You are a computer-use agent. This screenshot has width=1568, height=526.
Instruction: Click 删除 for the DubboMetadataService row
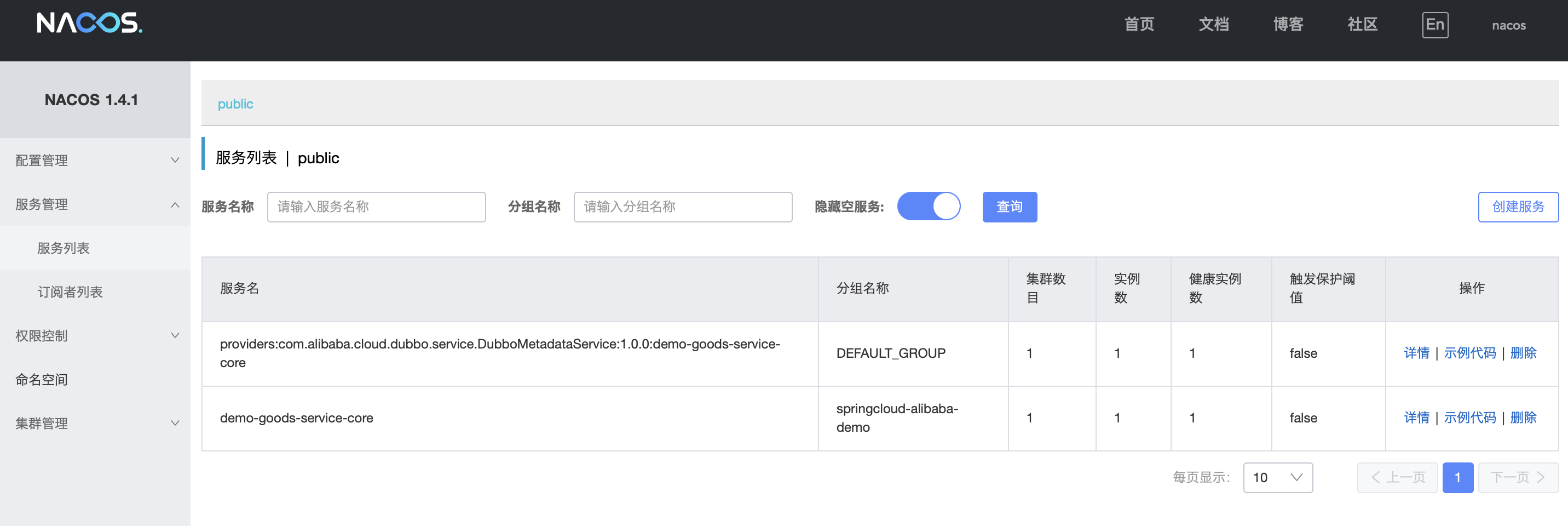(1523, 353)
